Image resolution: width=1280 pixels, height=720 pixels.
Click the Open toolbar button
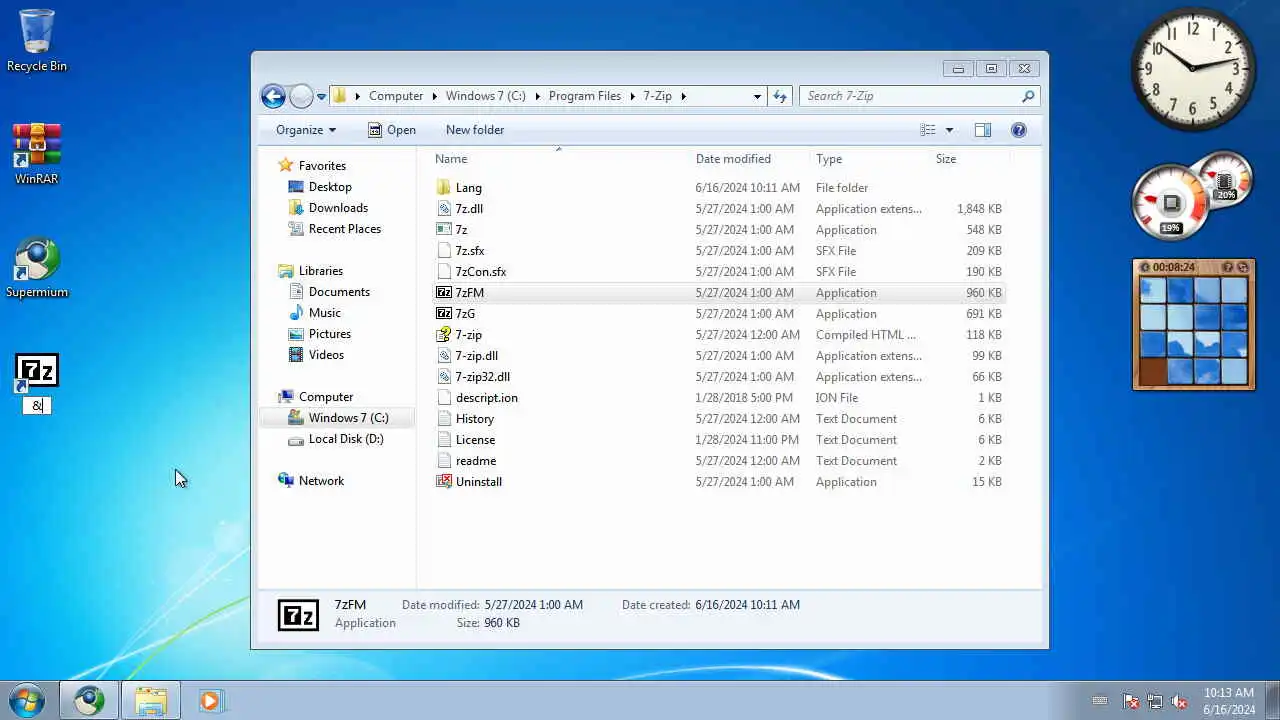point(391,130)
